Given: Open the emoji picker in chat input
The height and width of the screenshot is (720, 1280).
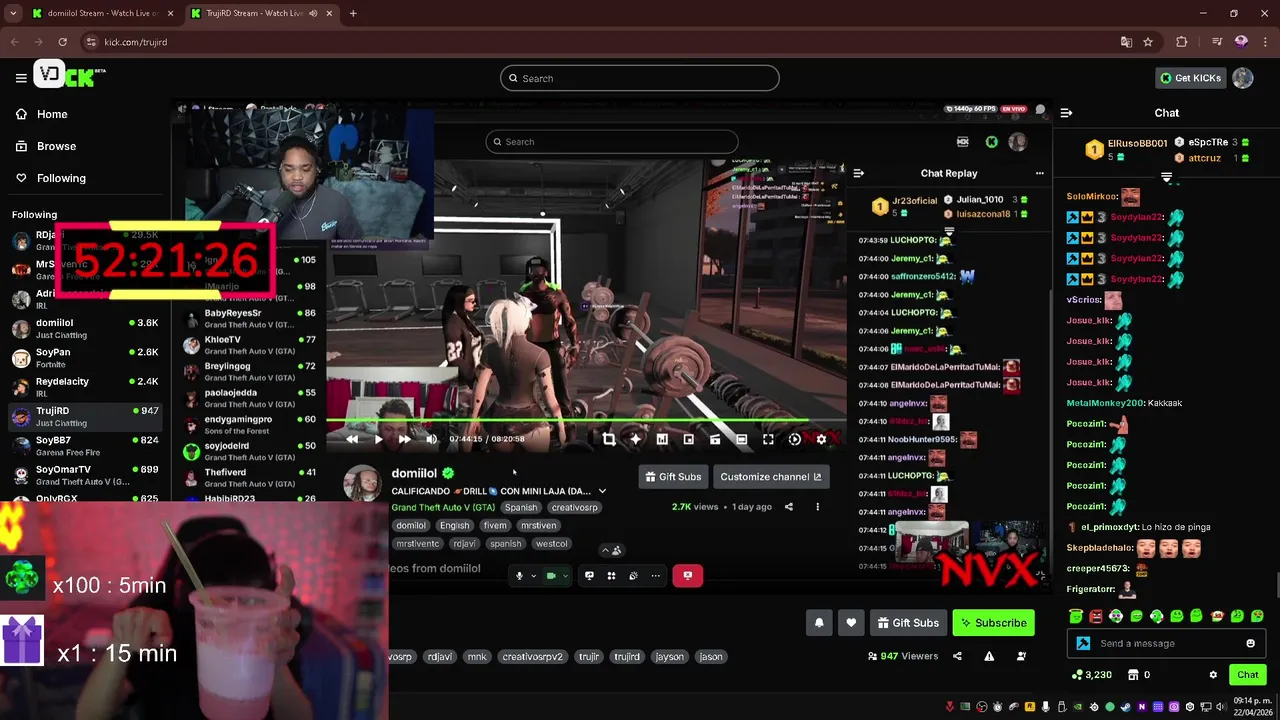Looking at the screenshot, I should 1250,643.
